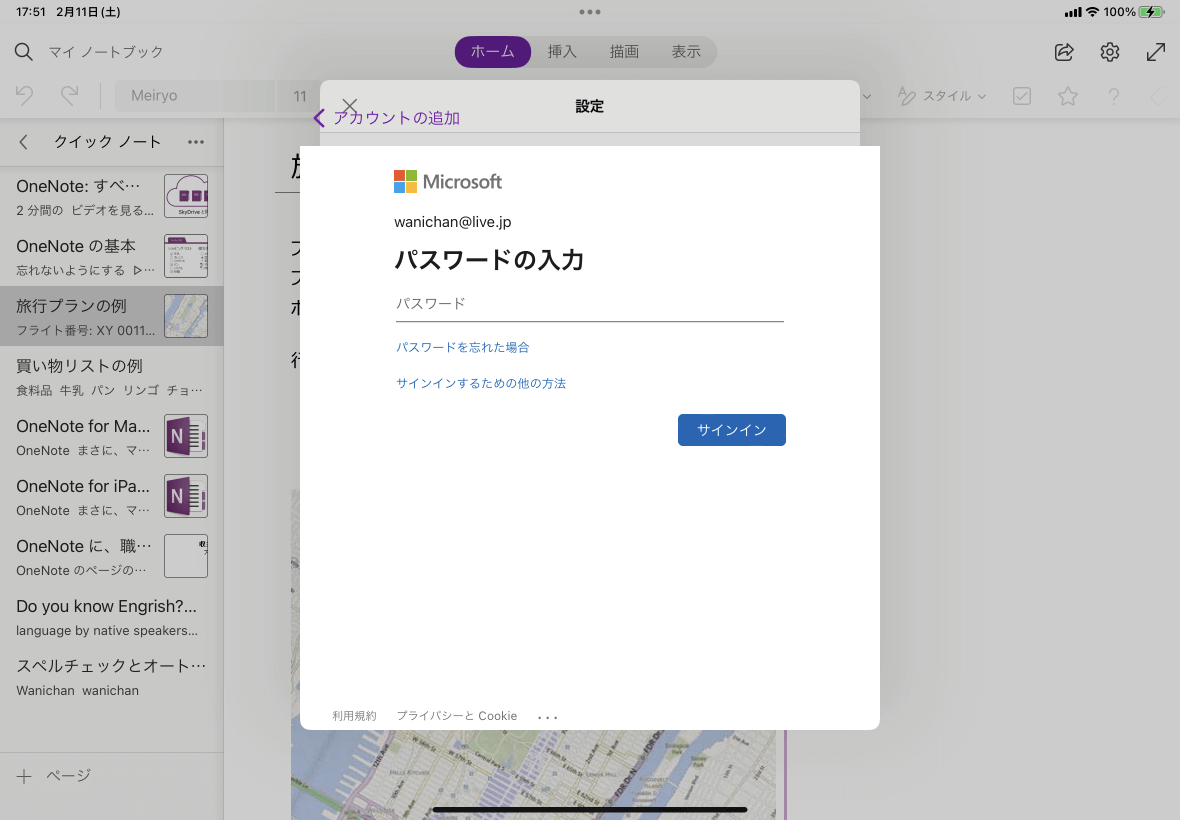Open the Quick Notes more options ellipsis
Screen dimensions: 1180x820
pos(196,142)
